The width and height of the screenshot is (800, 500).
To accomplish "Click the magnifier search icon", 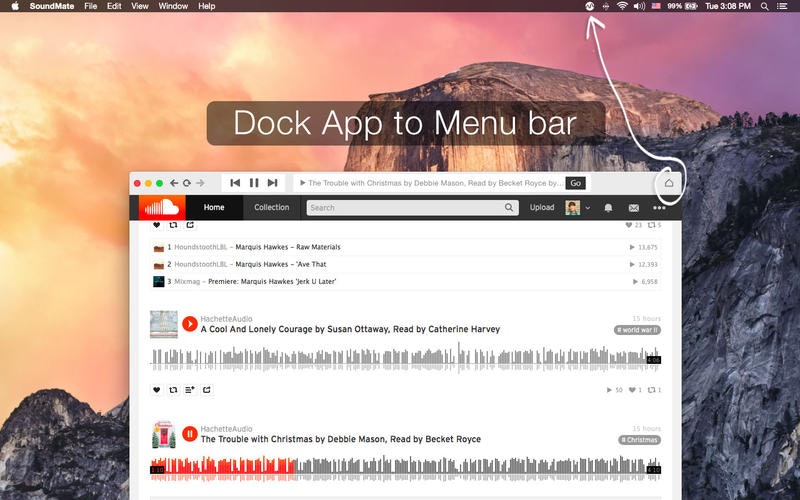I will (x=509, y=208).
